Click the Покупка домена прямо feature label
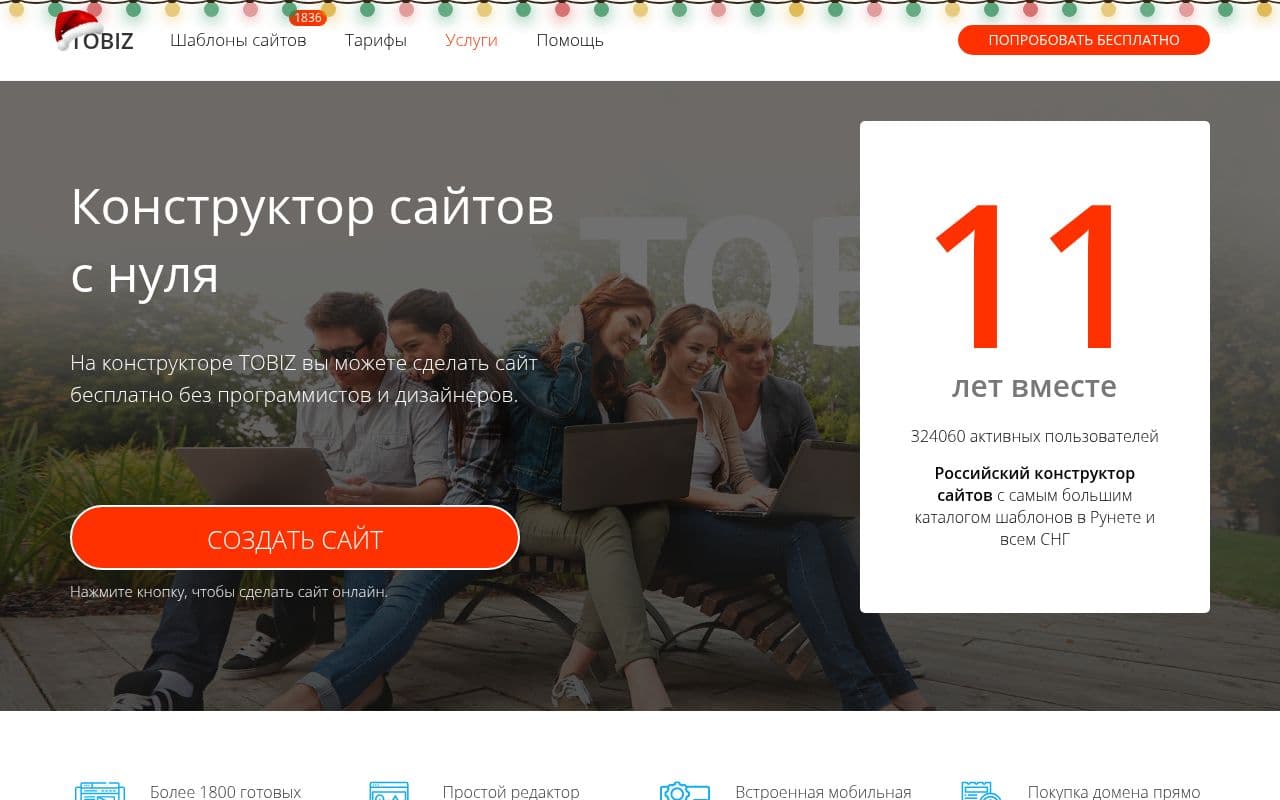1280x800 pixels. coord(1113,791)
